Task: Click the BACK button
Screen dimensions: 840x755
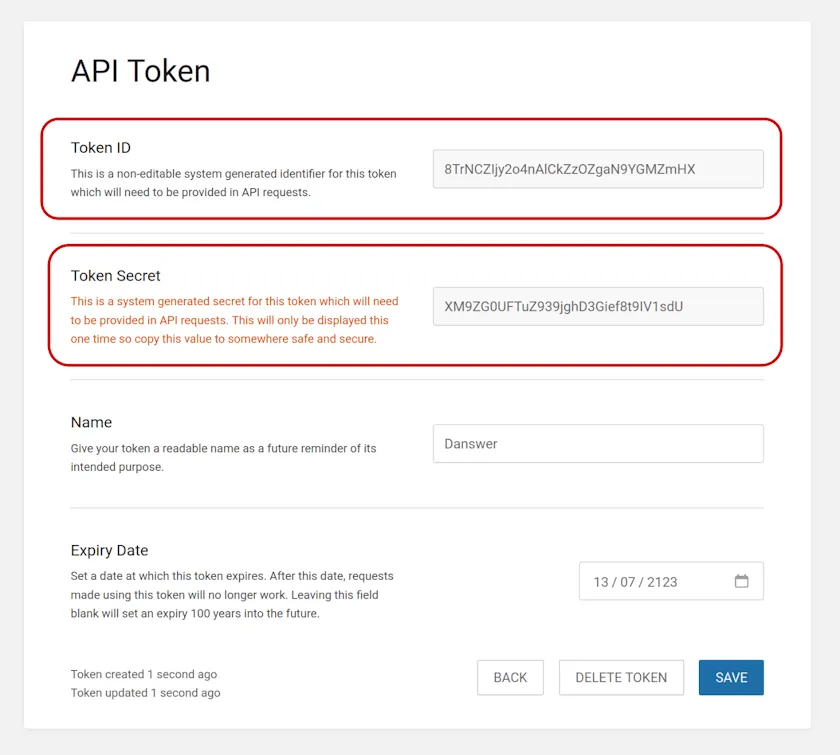Action: click(x=510, y=677)
